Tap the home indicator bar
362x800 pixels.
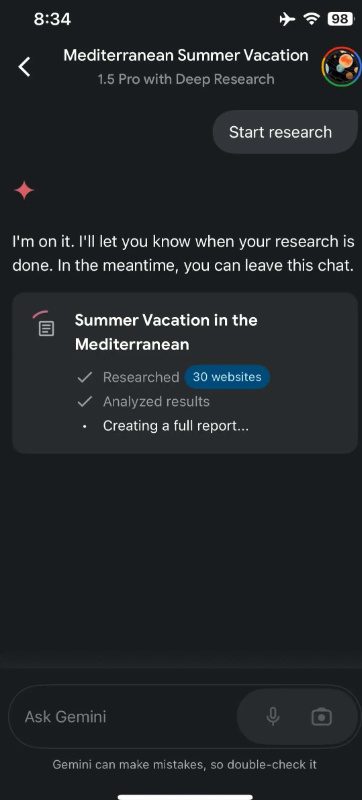point(185,796)
